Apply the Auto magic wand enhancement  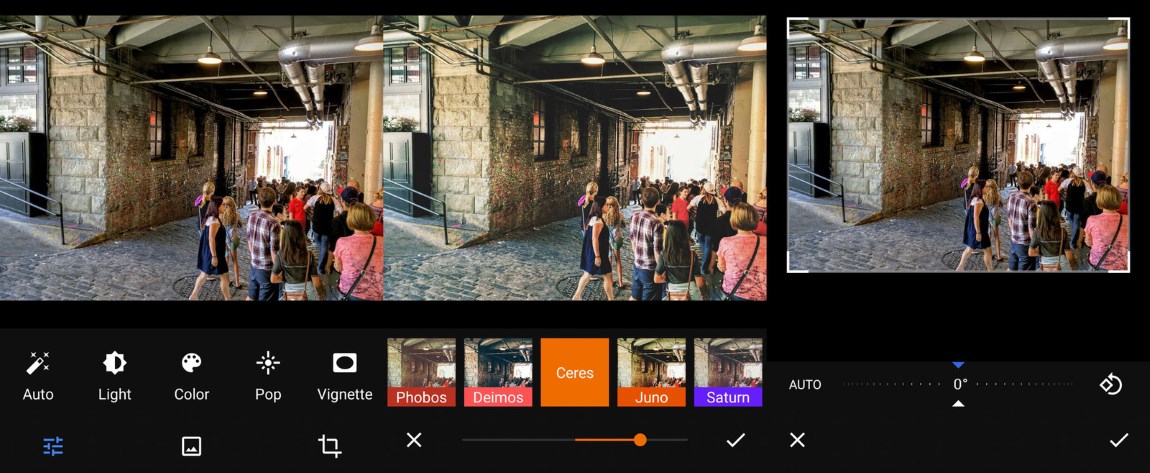click(x=38, y=376)
